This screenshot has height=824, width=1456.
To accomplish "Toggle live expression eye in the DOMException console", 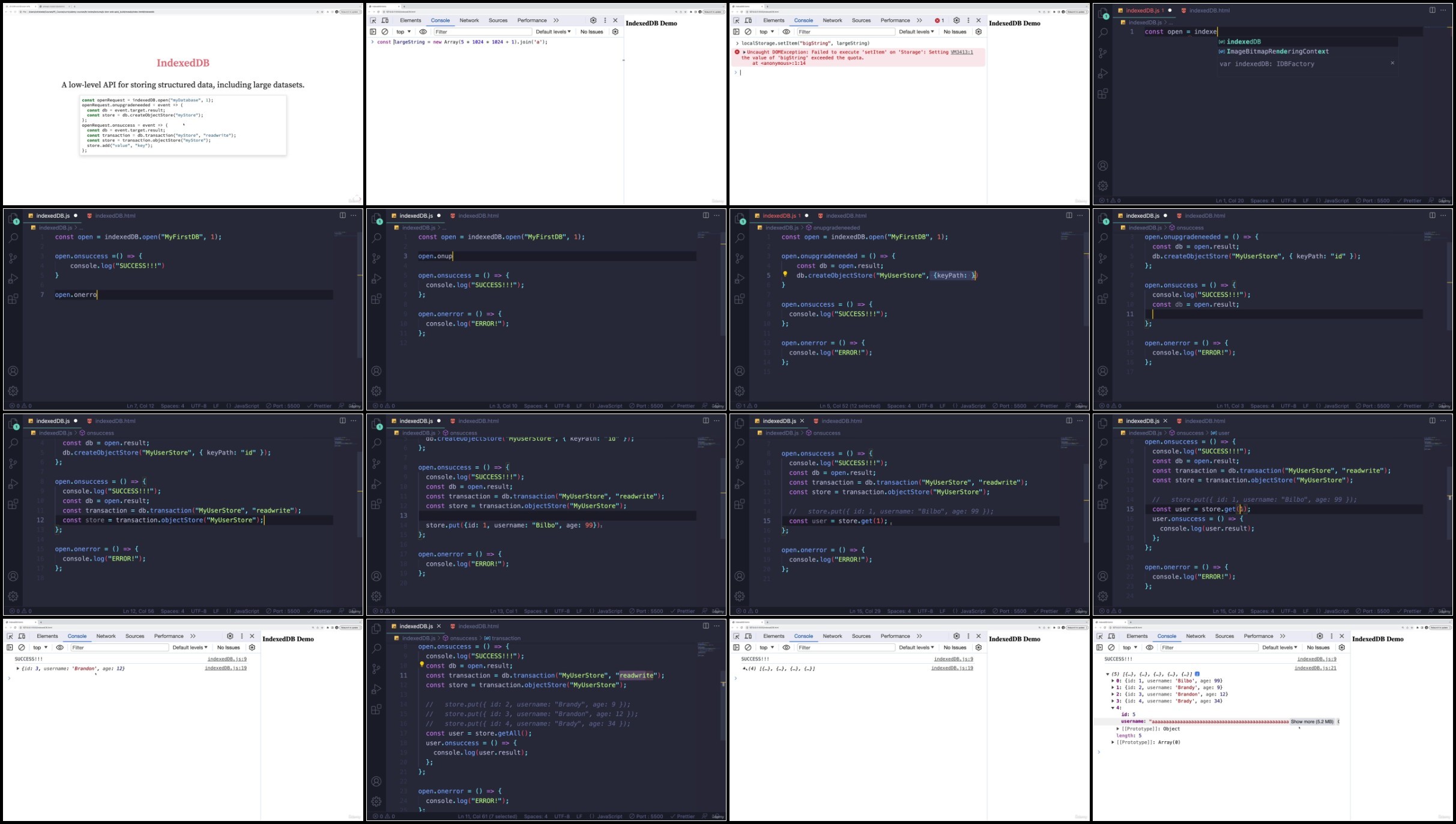I will click(x=787, y=32).
